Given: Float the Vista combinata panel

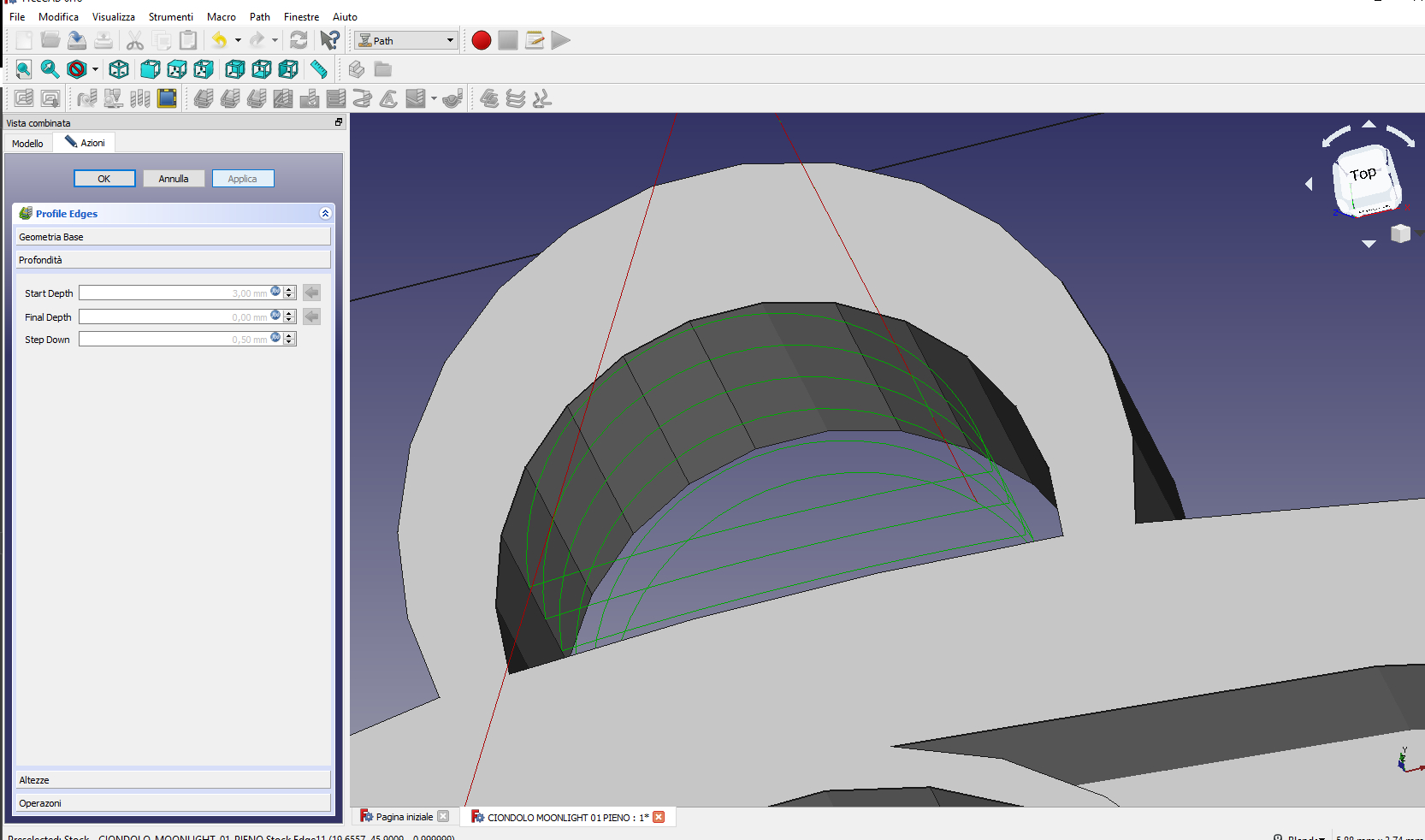Looking at the screenshot, I should coord(339,122).
